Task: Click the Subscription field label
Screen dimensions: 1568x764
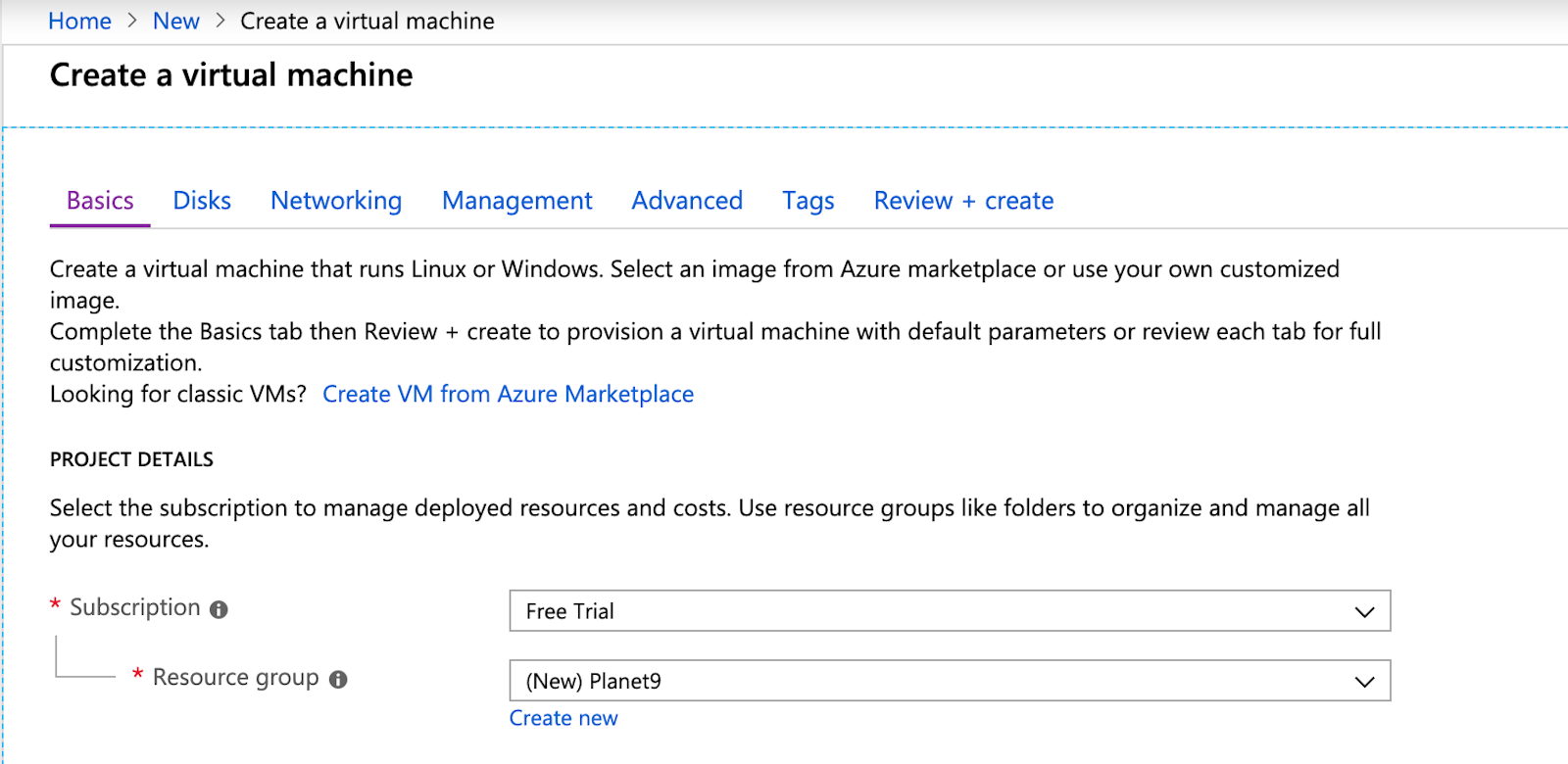Action: pyautogui.click(x=134, y=608)
